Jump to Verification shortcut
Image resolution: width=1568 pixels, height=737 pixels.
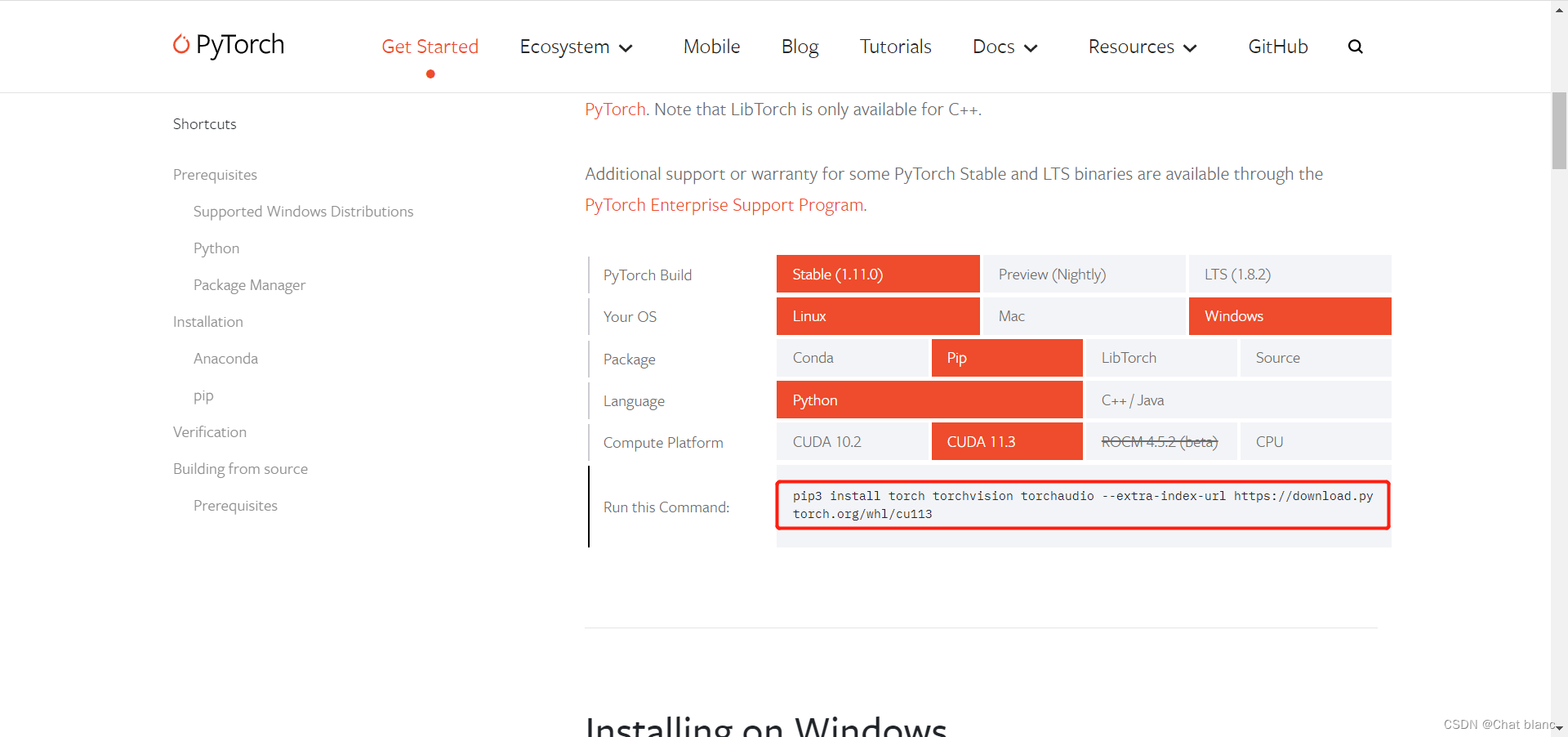pos(210,432)
